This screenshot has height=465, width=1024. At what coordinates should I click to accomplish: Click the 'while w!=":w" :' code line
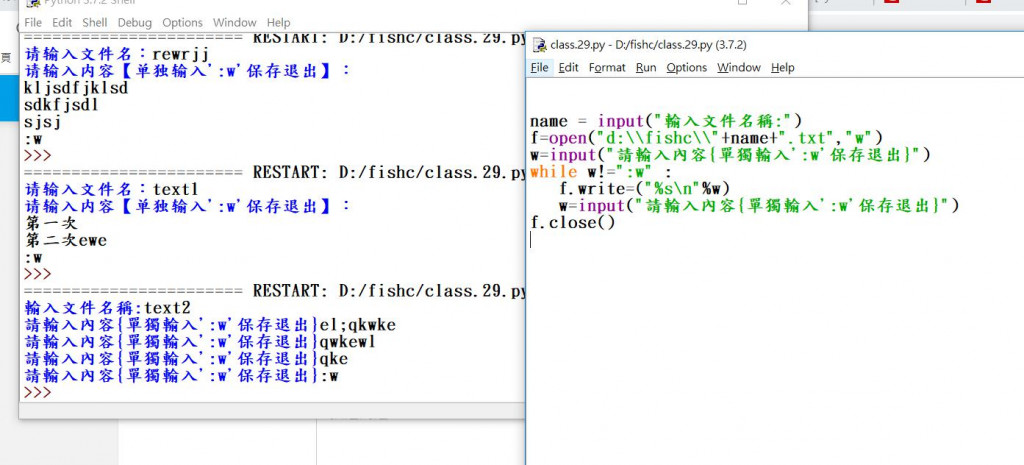(x=600, y=172)
